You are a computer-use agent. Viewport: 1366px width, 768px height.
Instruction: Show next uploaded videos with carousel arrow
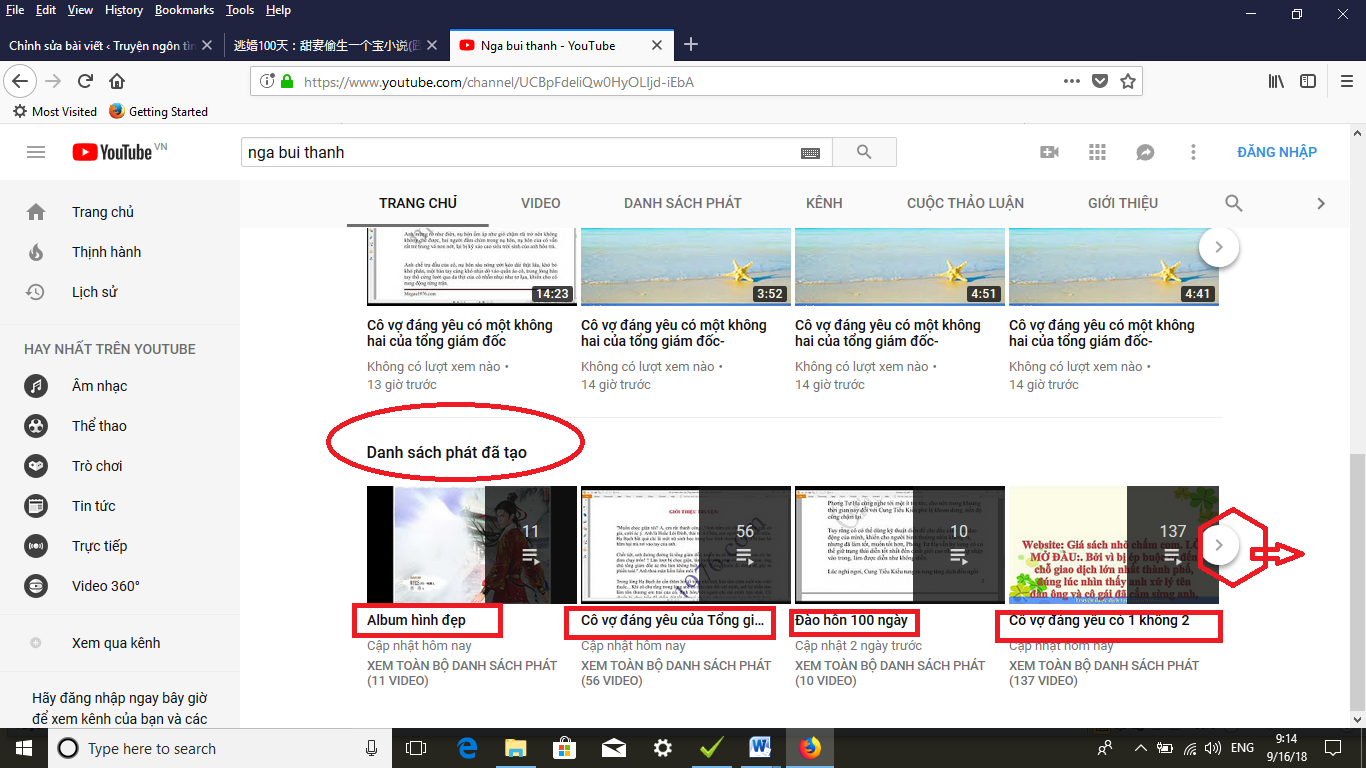pyautogui.click(x=1218, y=246)
